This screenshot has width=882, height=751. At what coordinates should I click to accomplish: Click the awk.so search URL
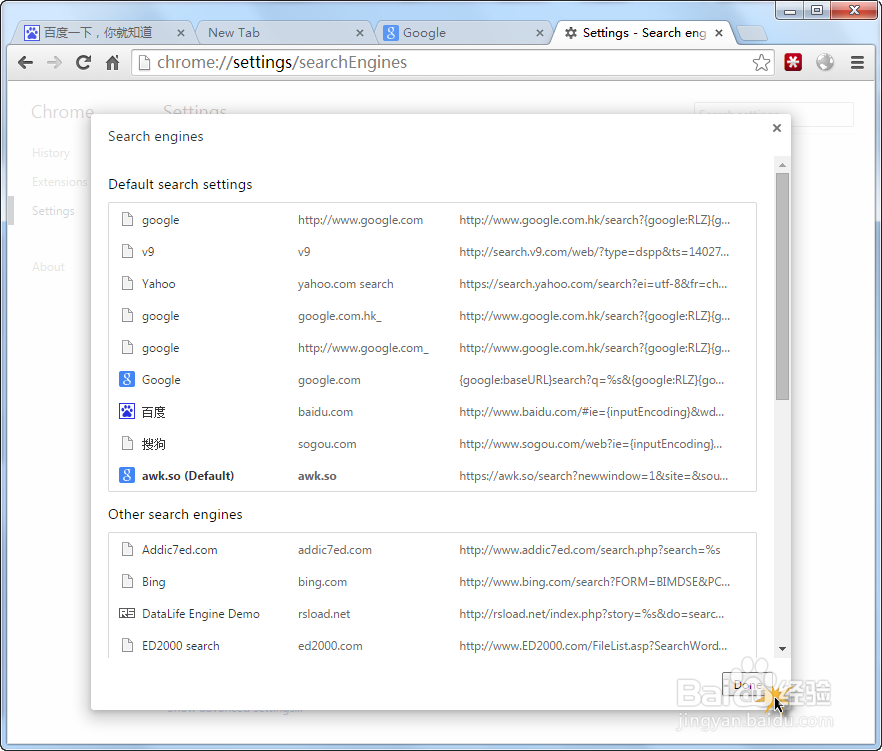pos(593,476)
